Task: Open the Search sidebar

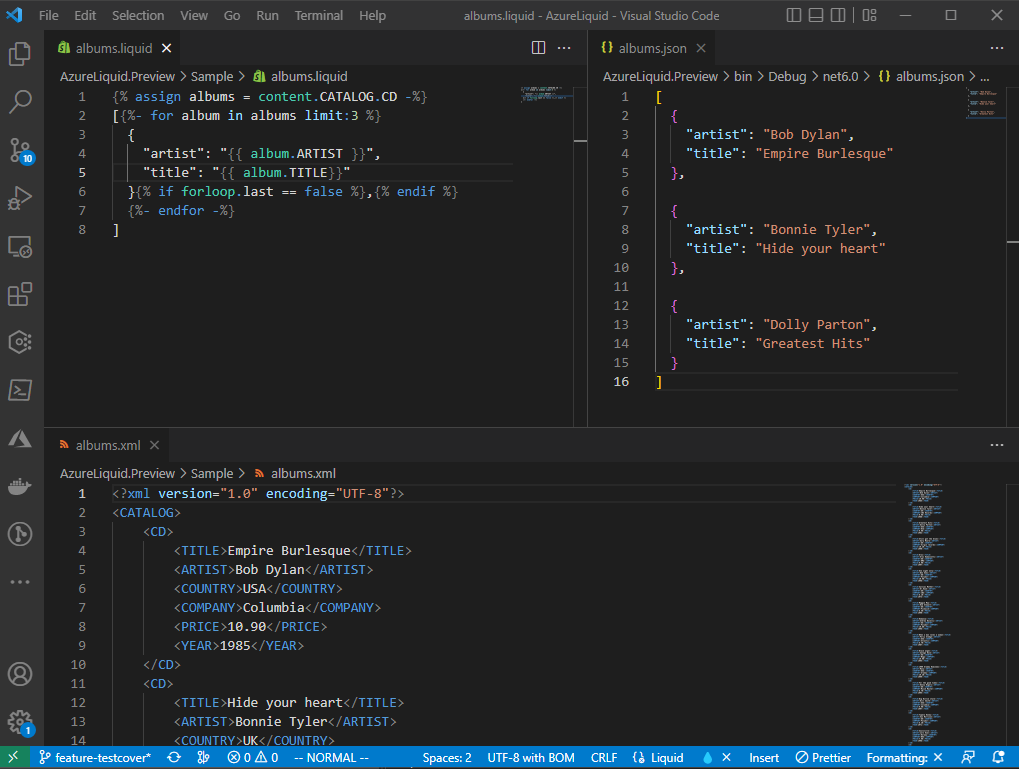Action: (21, 101)
